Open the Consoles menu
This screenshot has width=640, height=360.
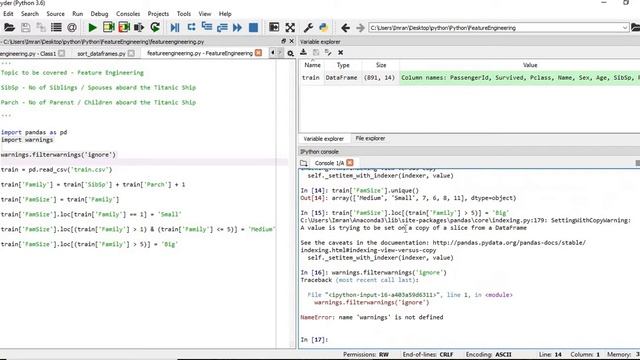coord(128,14)
